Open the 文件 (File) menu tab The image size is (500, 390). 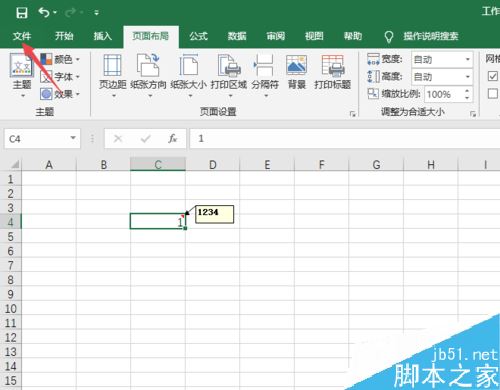point(22,36)
